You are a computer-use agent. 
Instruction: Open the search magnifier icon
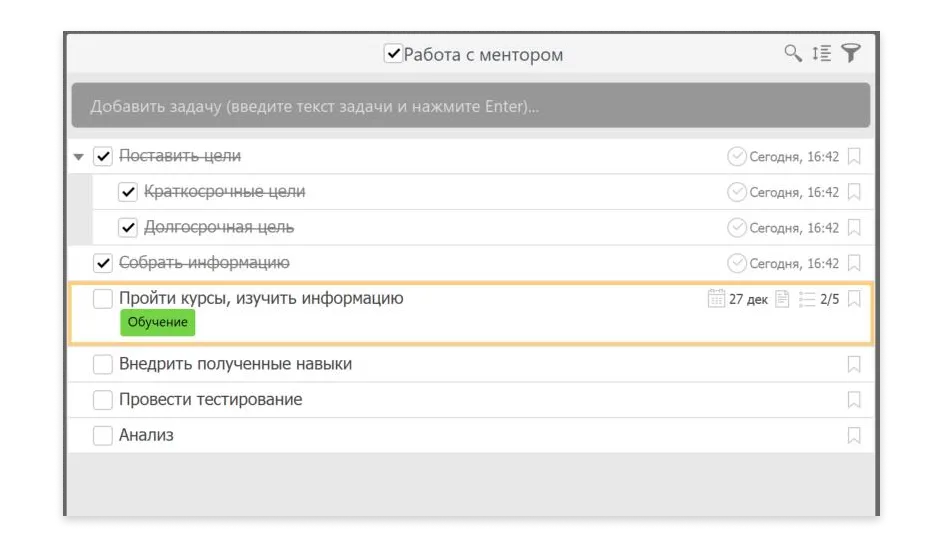point(792,54)
